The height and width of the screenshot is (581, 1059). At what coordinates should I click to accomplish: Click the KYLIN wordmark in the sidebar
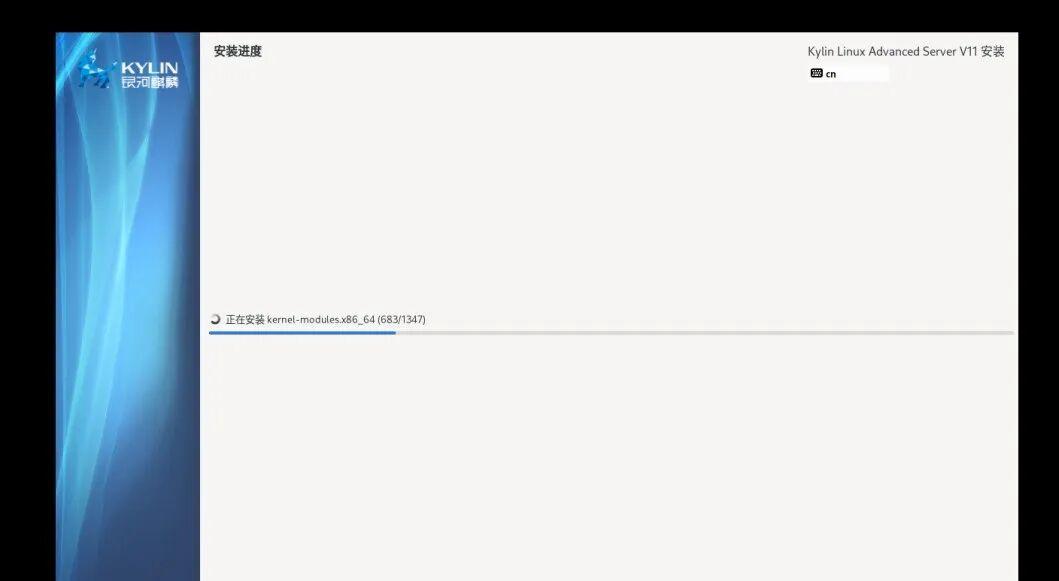pyautogui.click(x=149, y=68)
